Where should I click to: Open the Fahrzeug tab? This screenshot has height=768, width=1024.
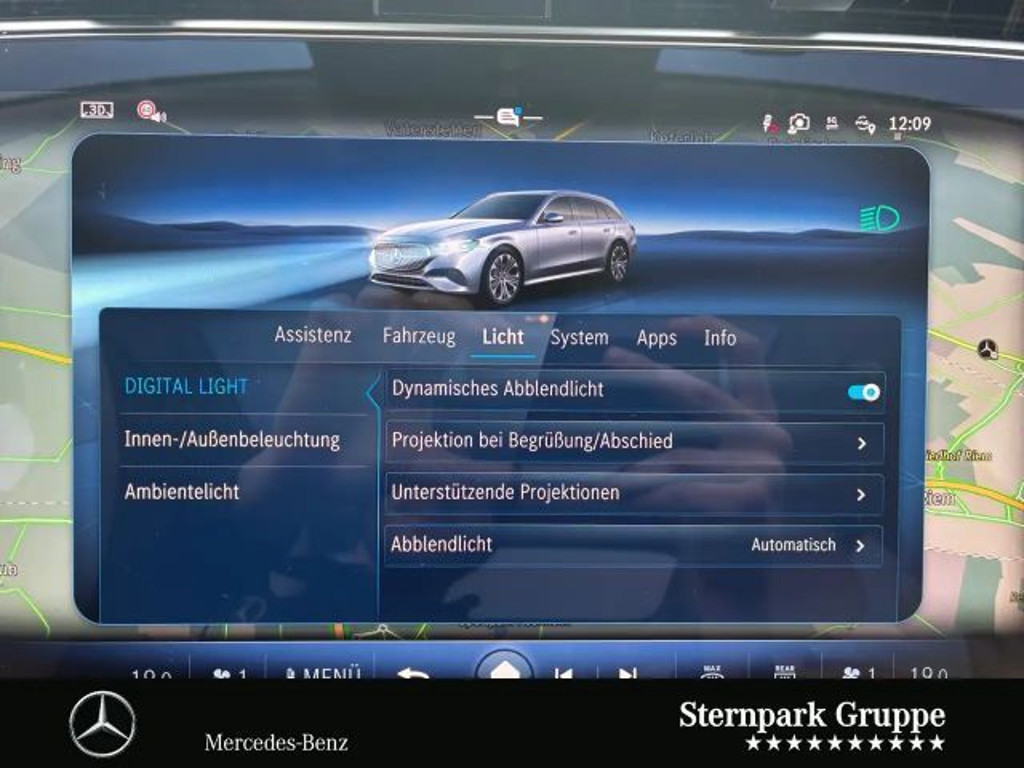pyautogui.click(x=418, y=337)
